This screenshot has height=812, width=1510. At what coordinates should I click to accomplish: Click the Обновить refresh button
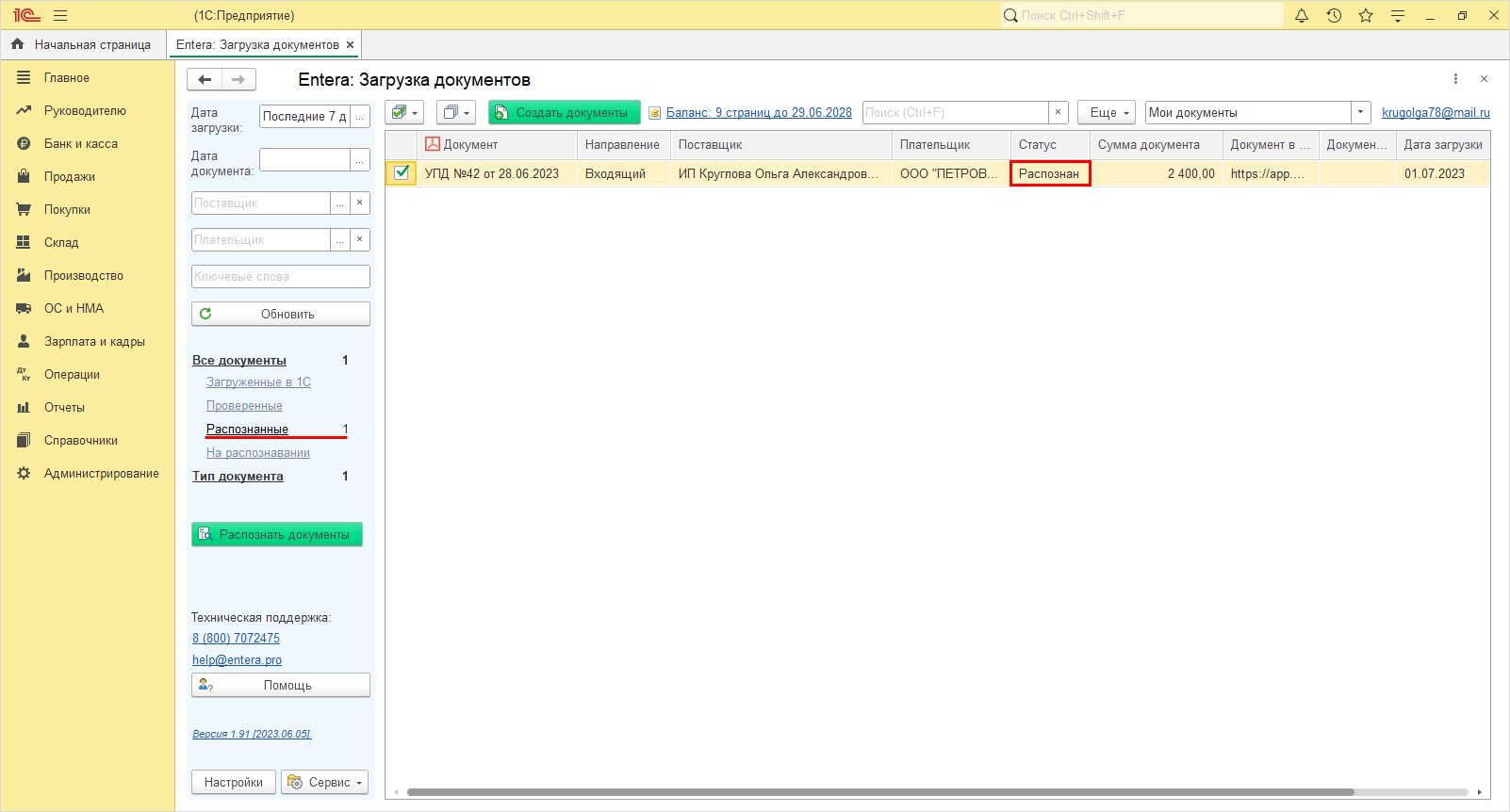pyautogui.click(x=281, y=314)
